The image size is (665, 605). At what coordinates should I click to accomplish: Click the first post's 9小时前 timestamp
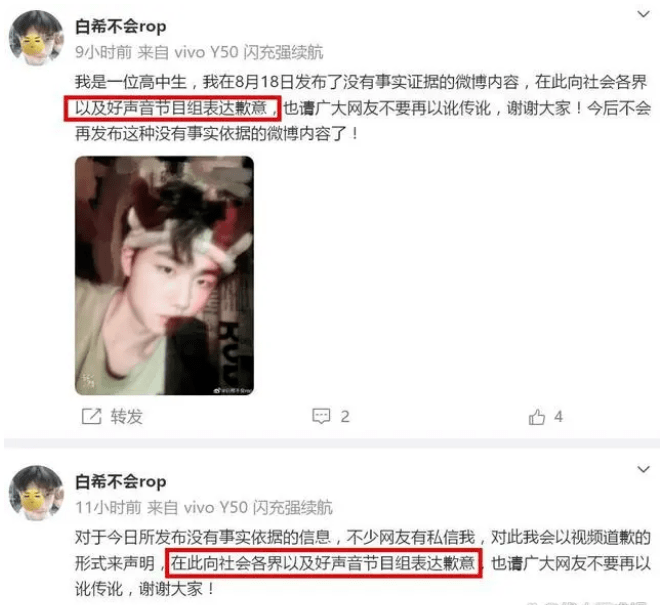point(103,53)
